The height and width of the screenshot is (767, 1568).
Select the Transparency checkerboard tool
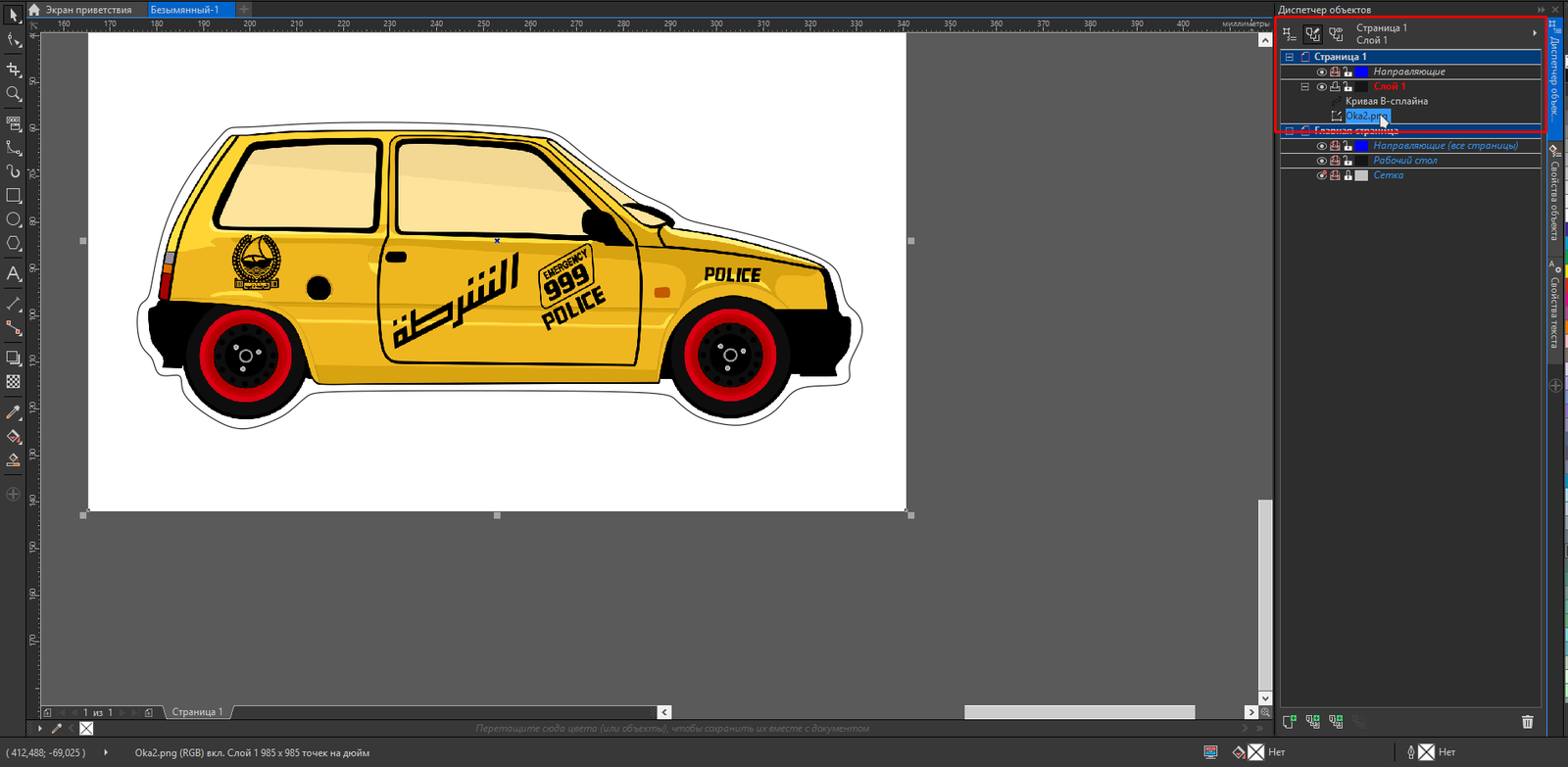coord(14,382)
